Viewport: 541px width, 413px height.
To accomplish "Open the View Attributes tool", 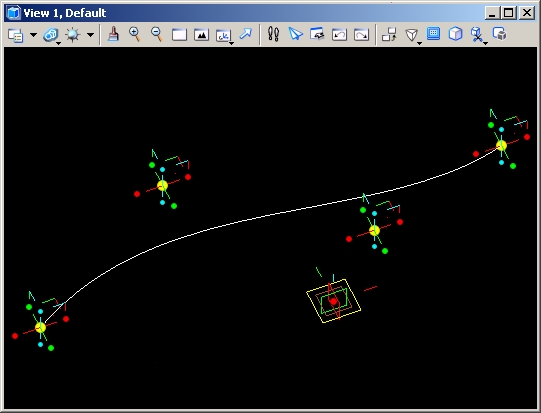I will 16,35.
